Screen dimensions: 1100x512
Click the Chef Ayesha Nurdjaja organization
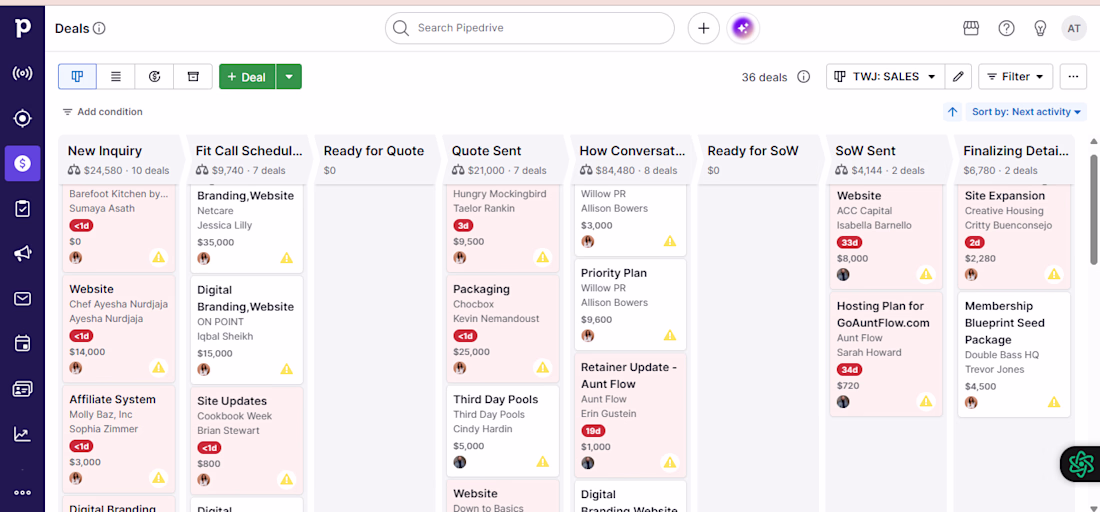tap(118, 304)
